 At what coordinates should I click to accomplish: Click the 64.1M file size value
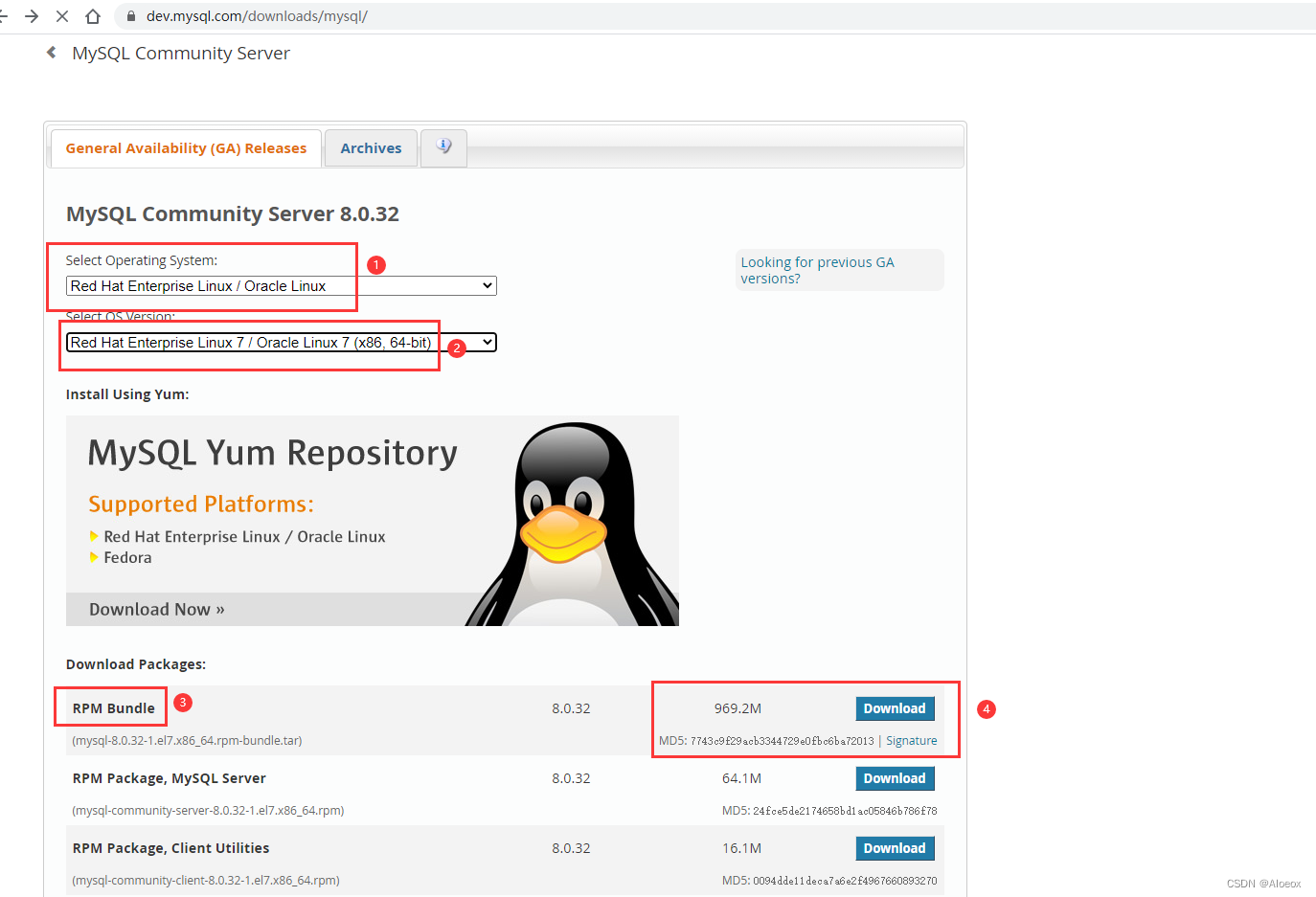(741, 778)
